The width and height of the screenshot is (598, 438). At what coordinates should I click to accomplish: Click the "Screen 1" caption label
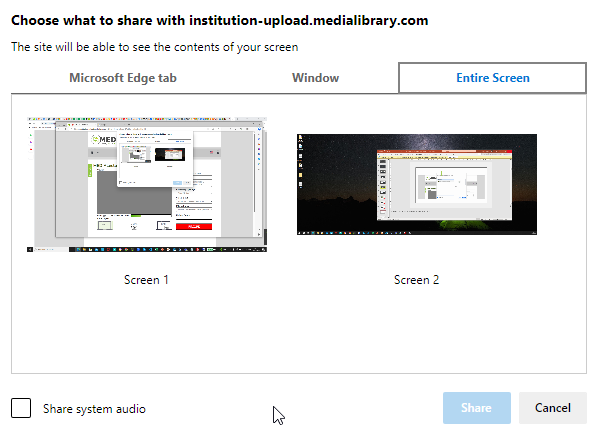tap(146, 280)
